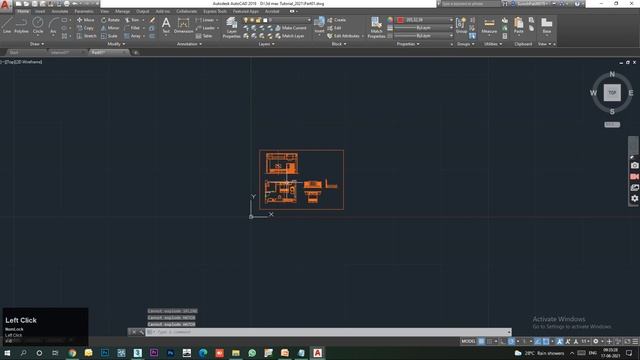Screen dimensions: 640x360
Task: Select the Dimension tool
Action: pos(183,25)
